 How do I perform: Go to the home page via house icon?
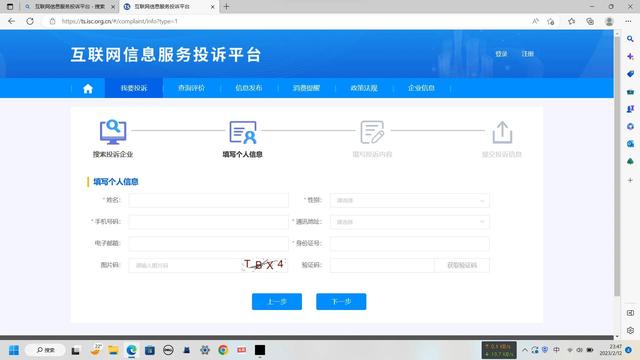(x=88, y=89)
